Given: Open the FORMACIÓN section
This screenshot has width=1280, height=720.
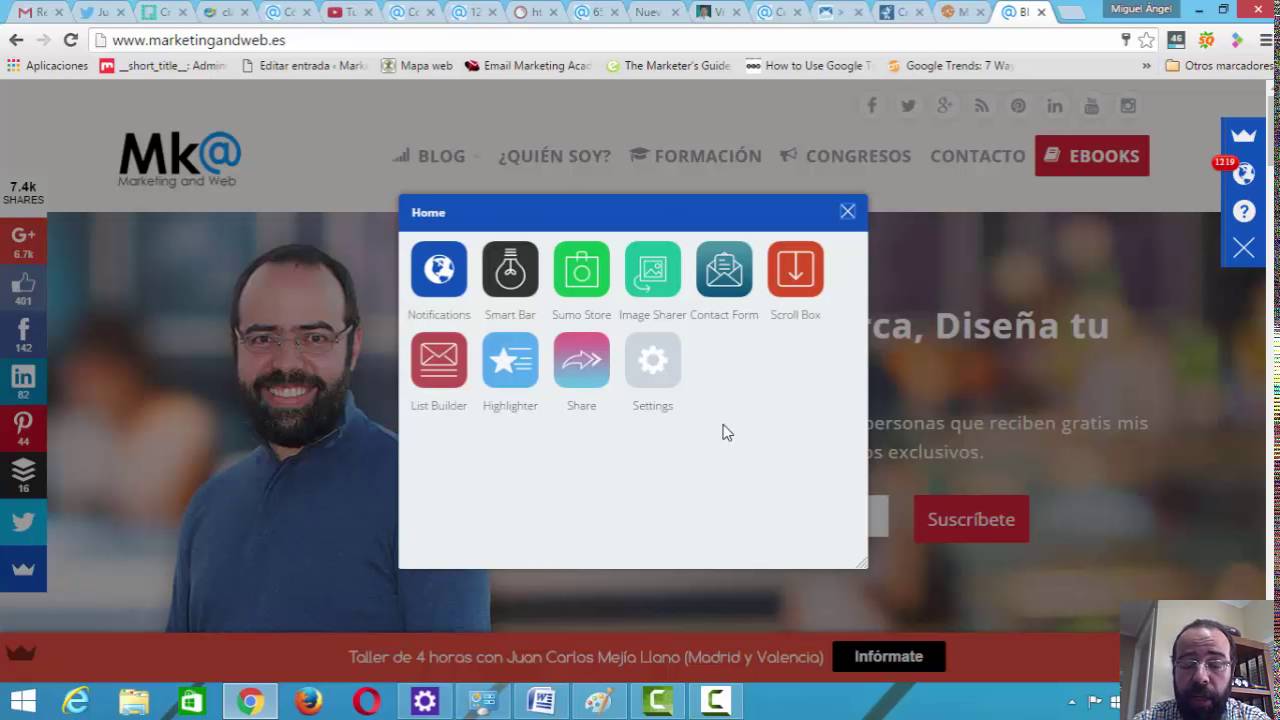Looking at the screenshot, I should tap(708, 156).
